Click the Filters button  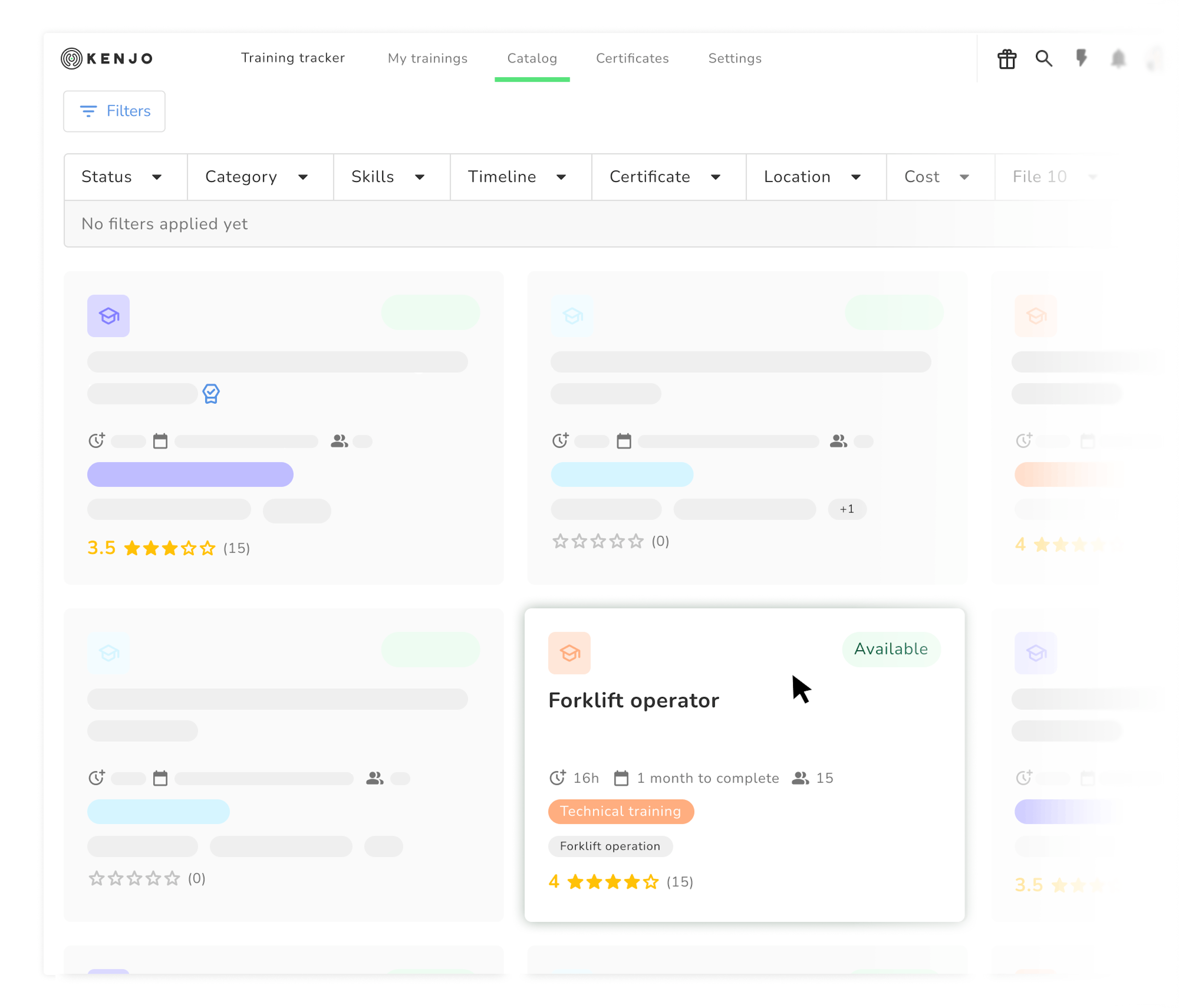click(x=115, y=111)
